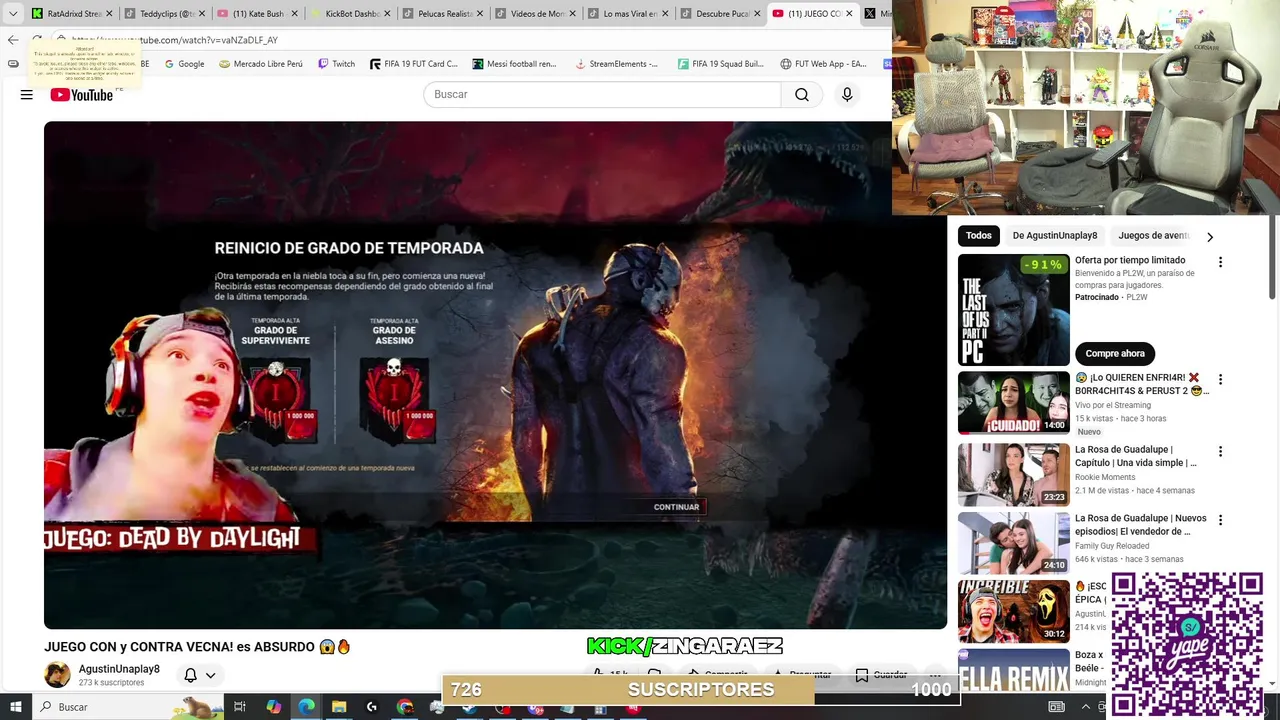Open the Google bookmark
The image size is (1280, 720).
pyautogui.click(x=184, y=64)
